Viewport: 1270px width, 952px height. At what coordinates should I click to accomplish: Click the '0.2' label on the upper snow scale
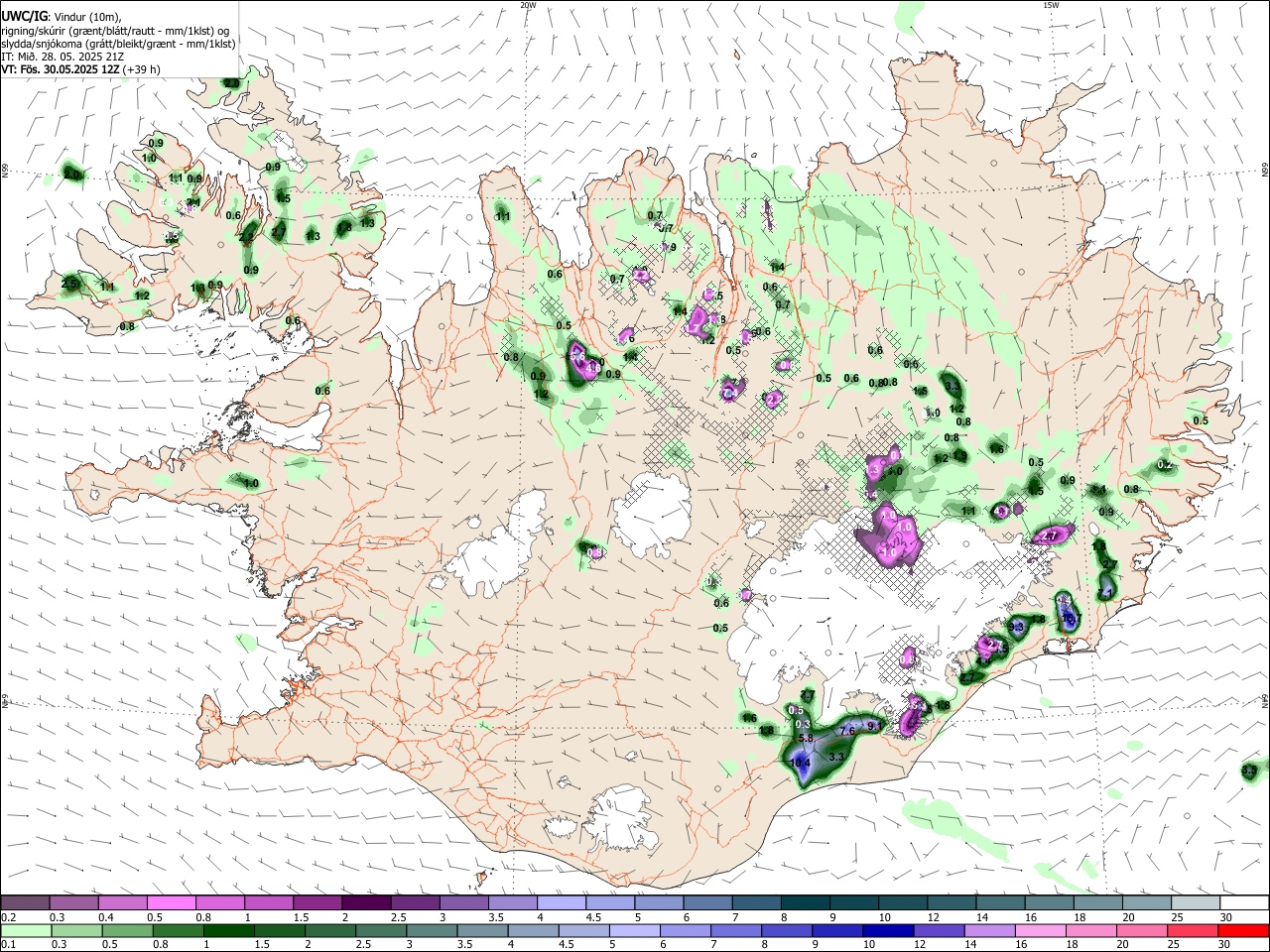[7, 917]
